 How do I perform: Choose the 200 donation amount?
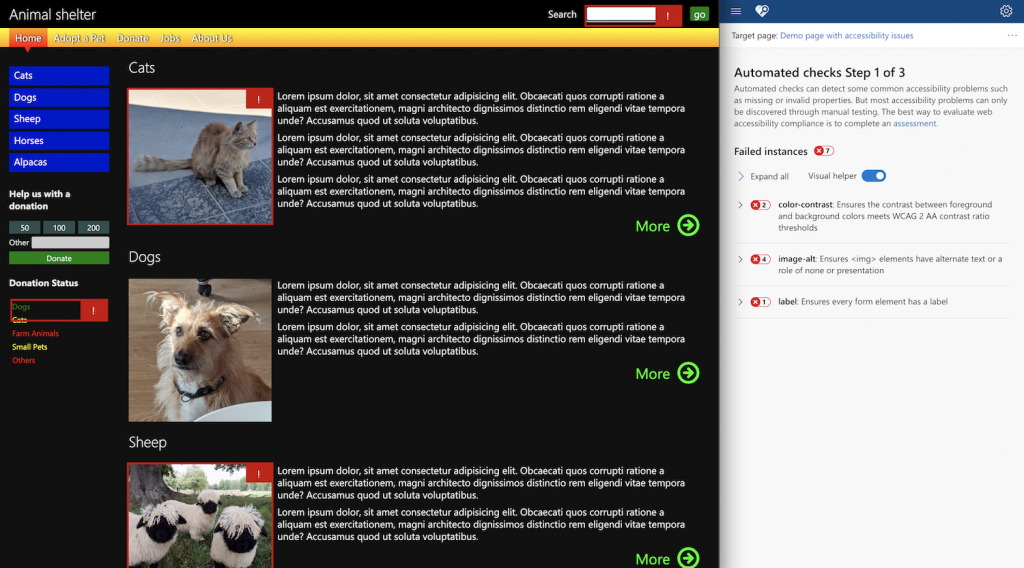93,228
